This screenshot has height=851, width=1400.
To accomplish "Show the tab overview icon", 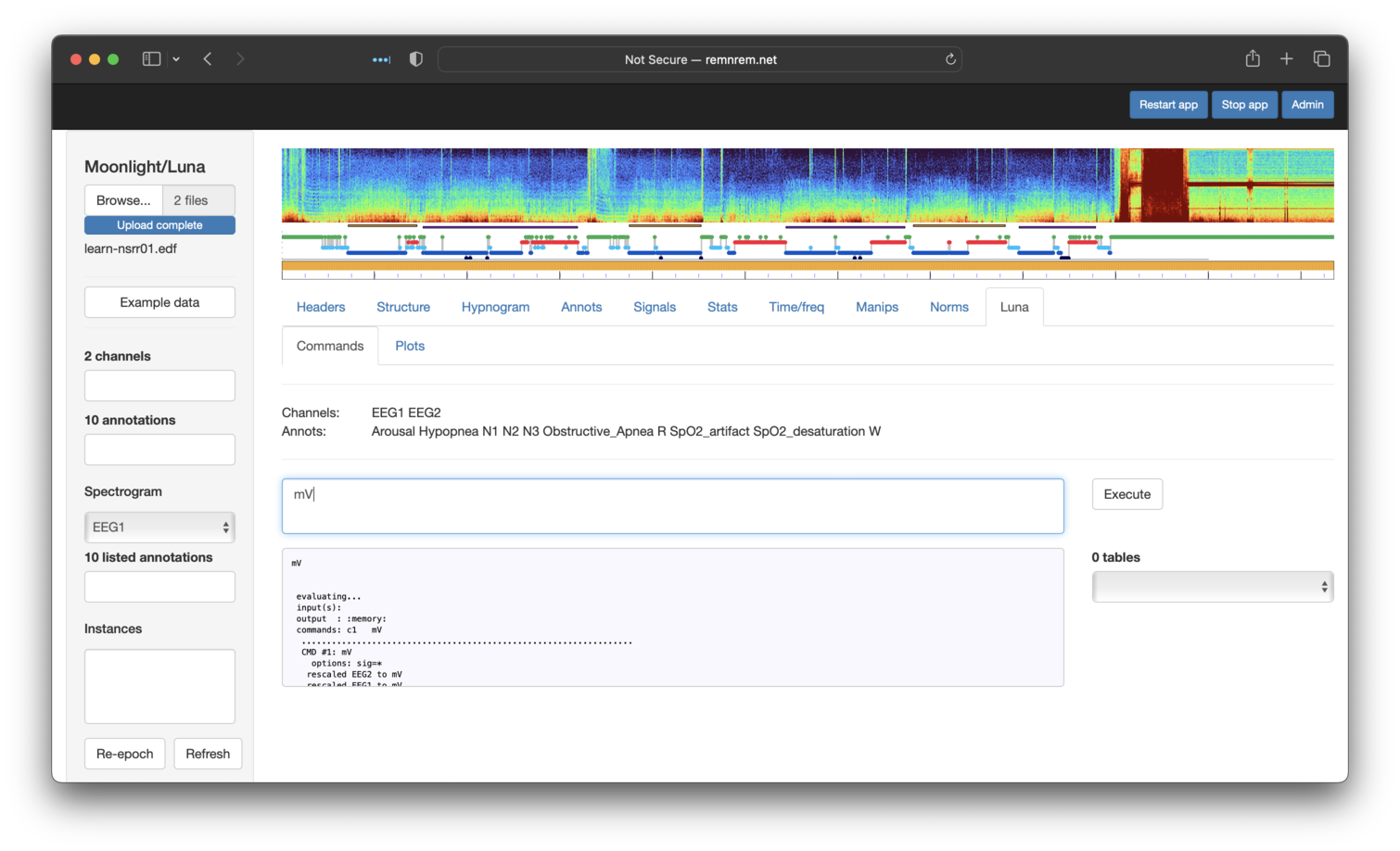I will coord(1322,59).
